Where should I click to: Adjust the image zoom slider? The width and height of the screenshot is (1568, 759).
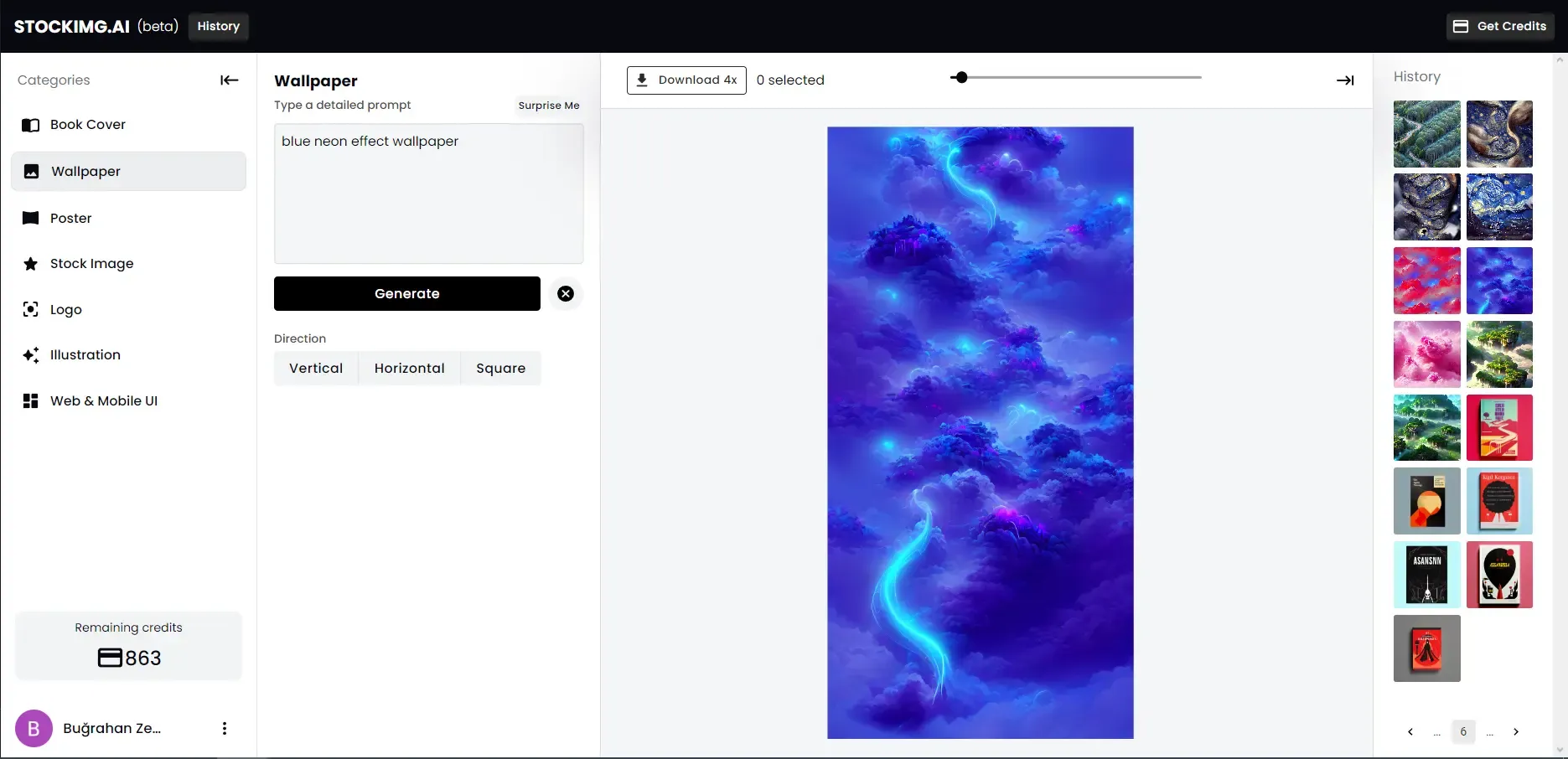pos(960,77)
